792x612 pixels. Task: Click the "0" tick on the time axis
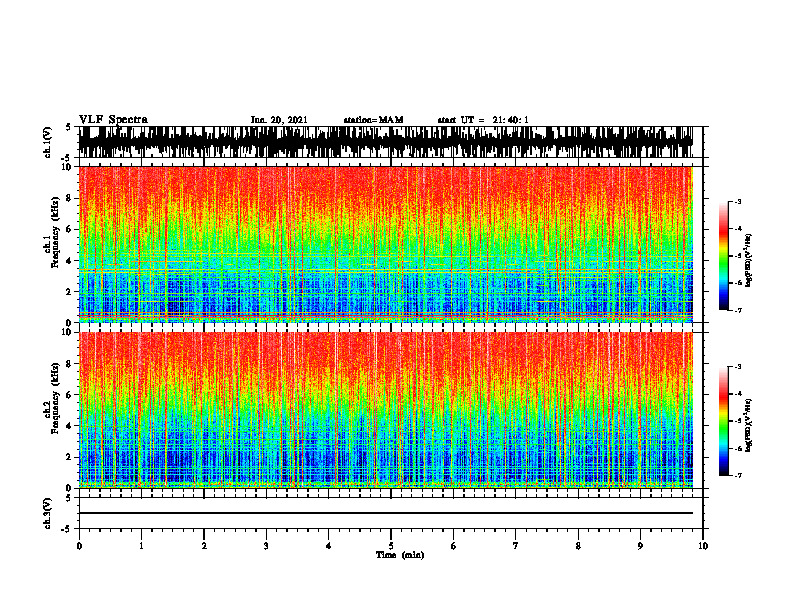(x=79, y=546)
